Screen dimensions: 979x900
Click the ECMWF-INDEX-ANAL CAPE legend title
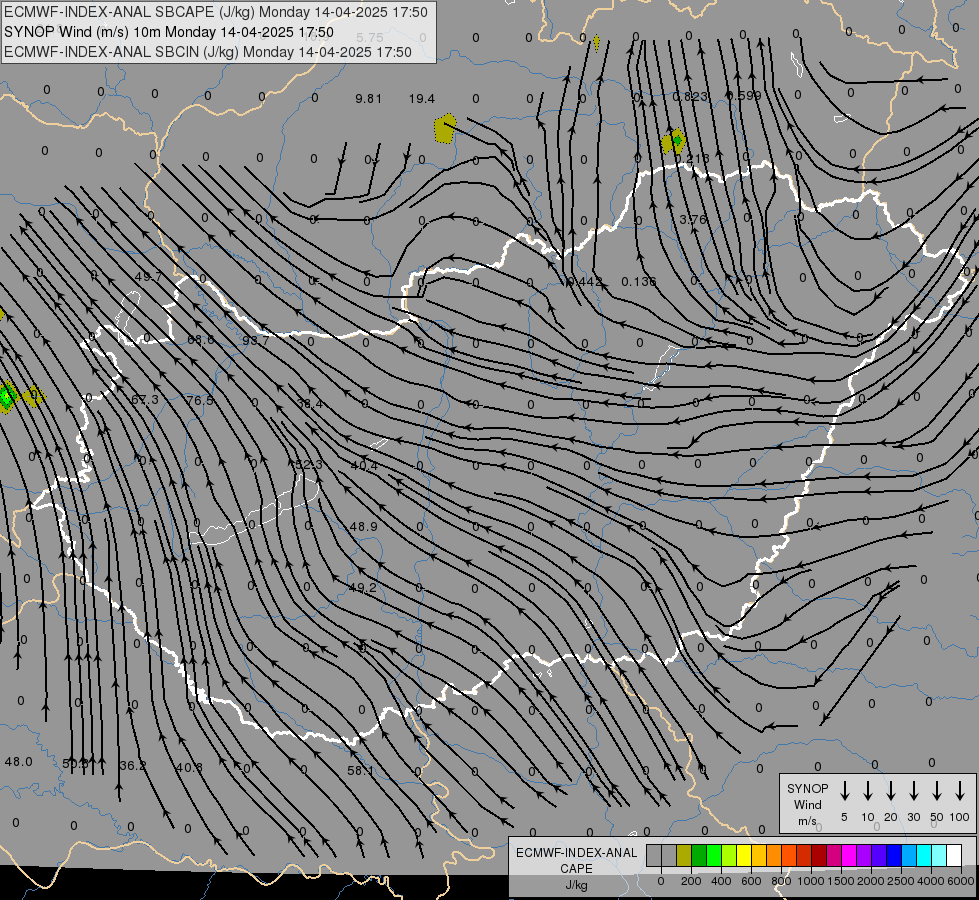tap(576, 860)
